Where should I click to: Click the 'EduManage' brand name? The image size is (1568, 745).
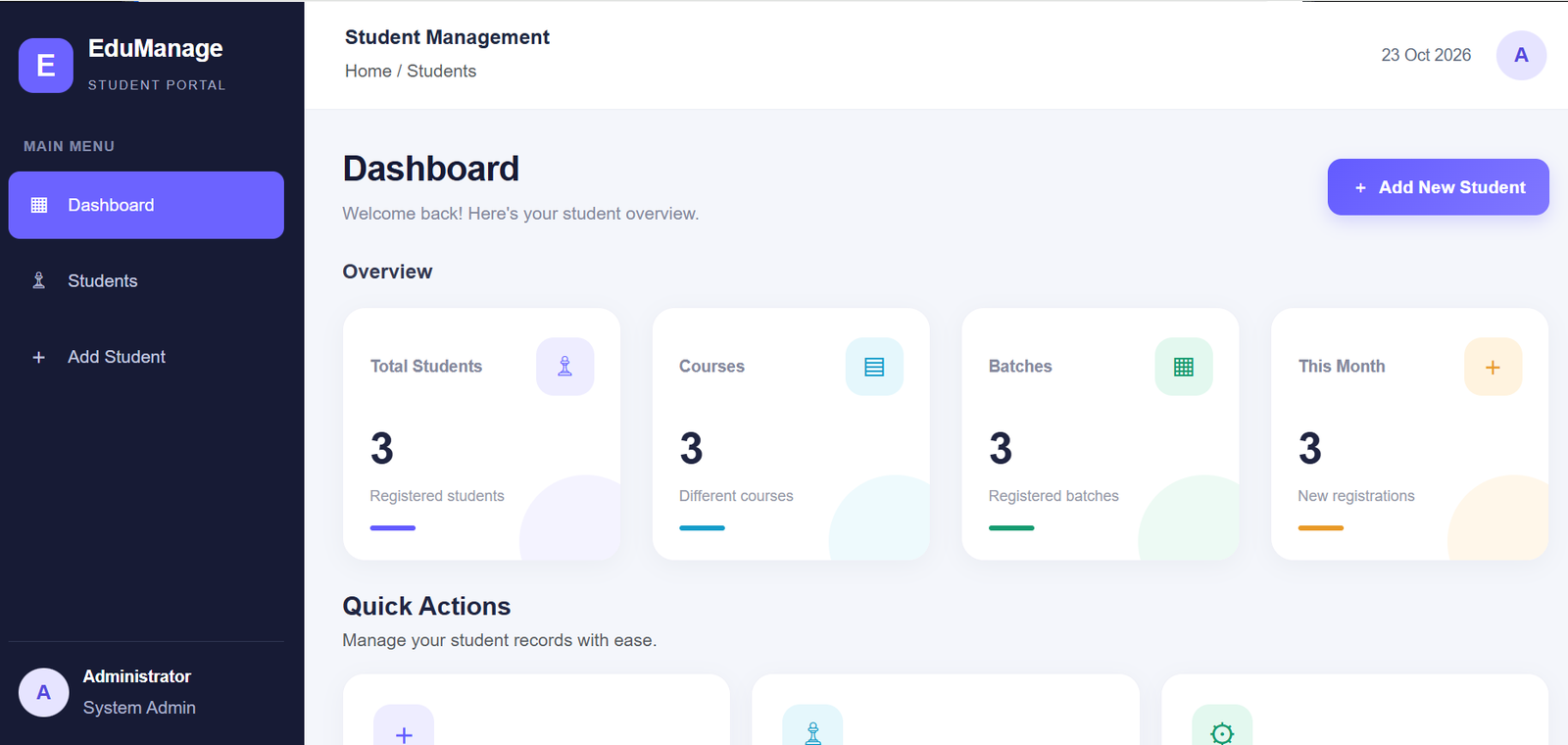(x=156, y=48)
